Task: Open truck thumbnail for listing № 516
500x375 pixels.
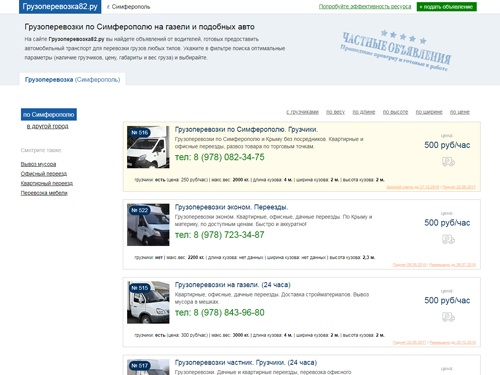Action: tap(148, 147)
